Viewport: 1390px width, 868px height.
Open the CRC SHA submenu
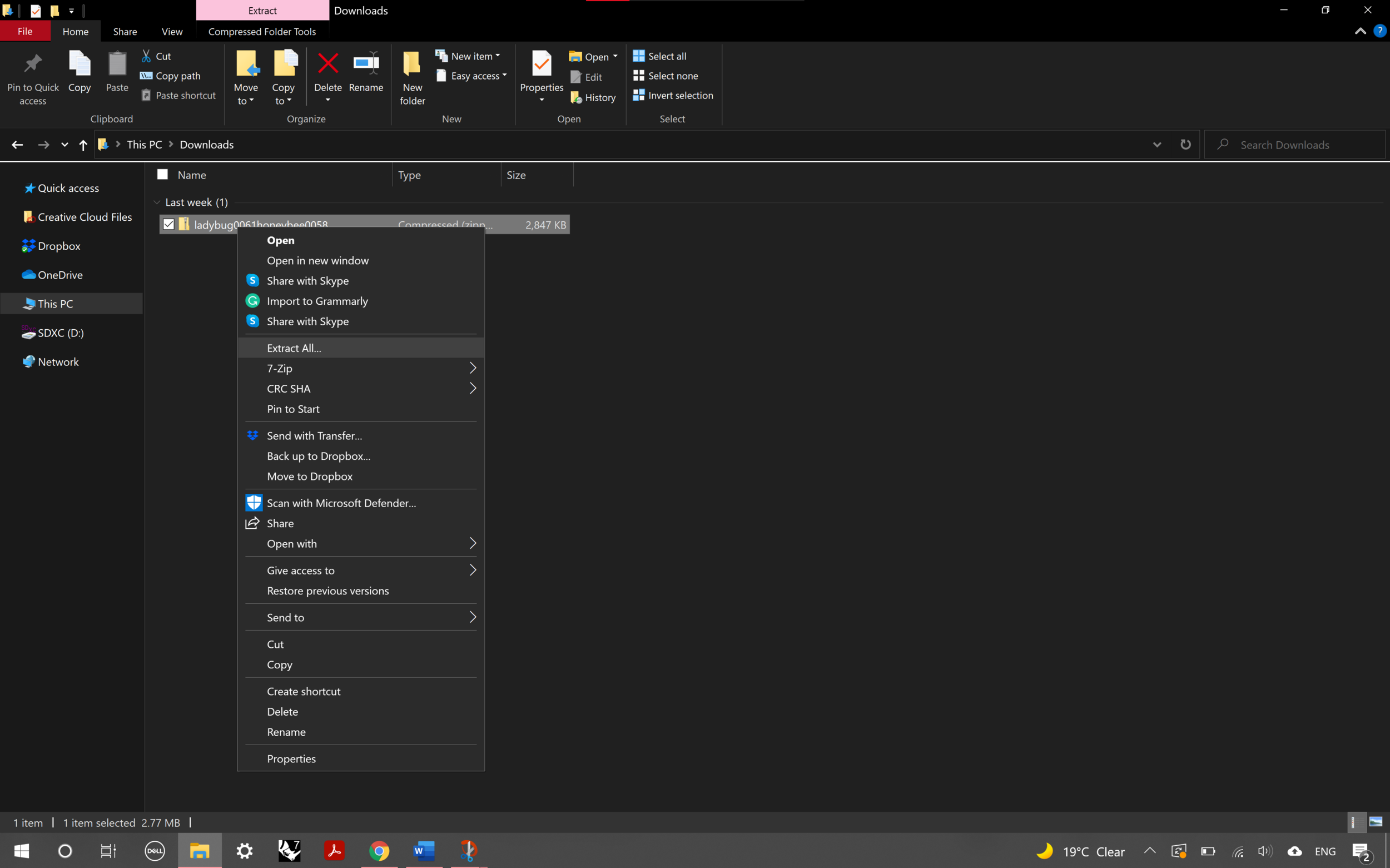(x=360, y=389)
